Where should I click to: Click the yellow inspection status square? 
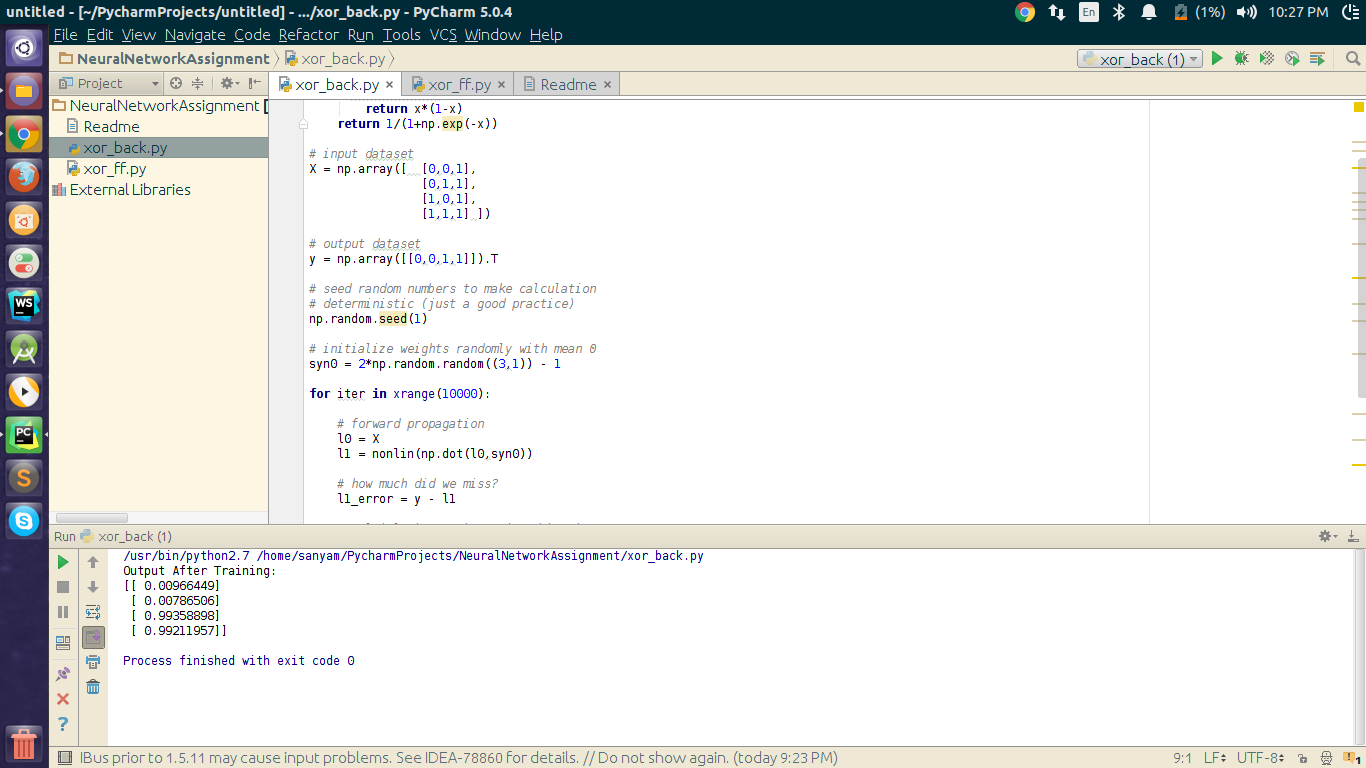click(1359, 106)
